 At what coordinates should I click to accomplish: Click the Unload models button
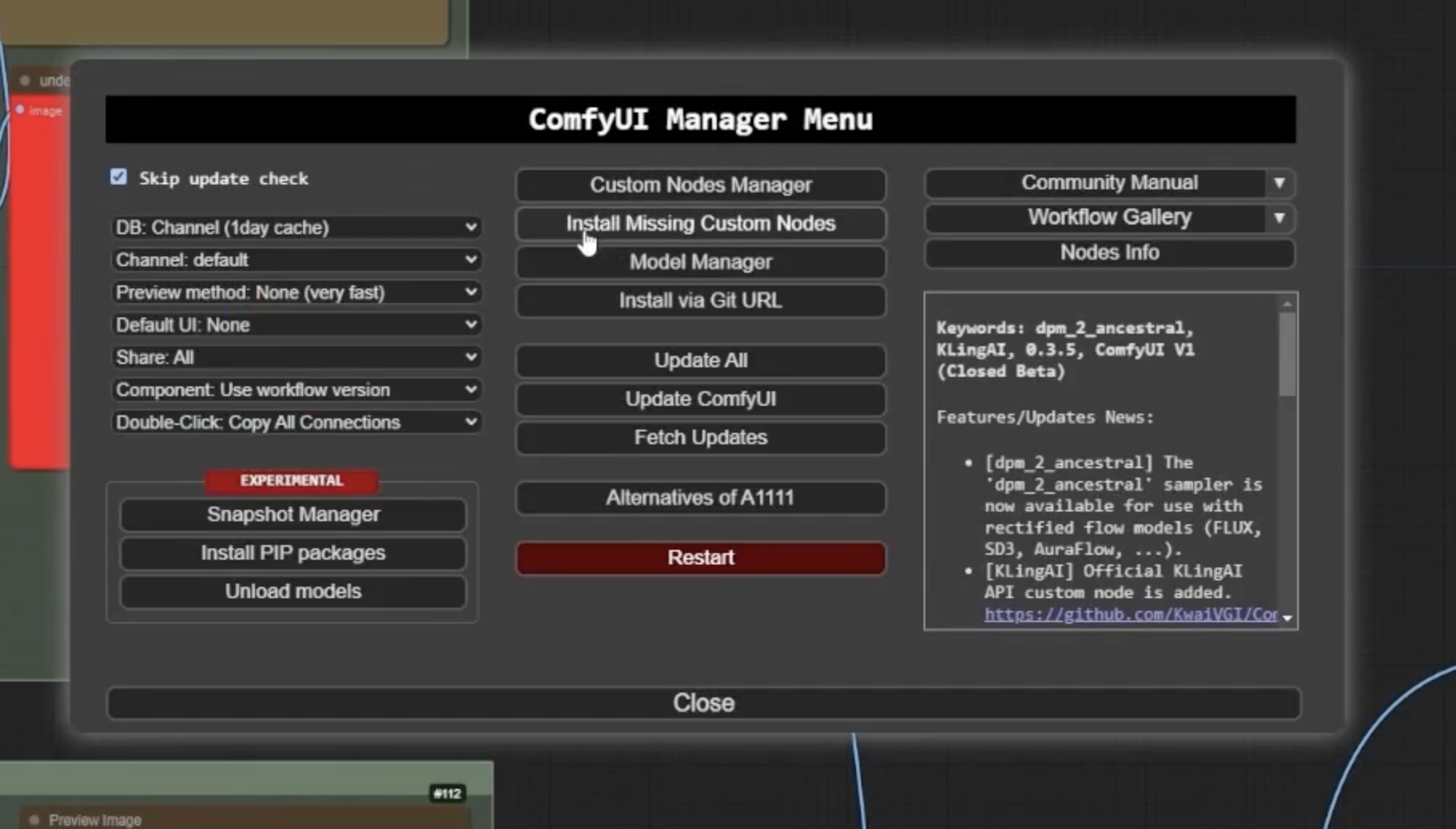(x=293, y=592)
